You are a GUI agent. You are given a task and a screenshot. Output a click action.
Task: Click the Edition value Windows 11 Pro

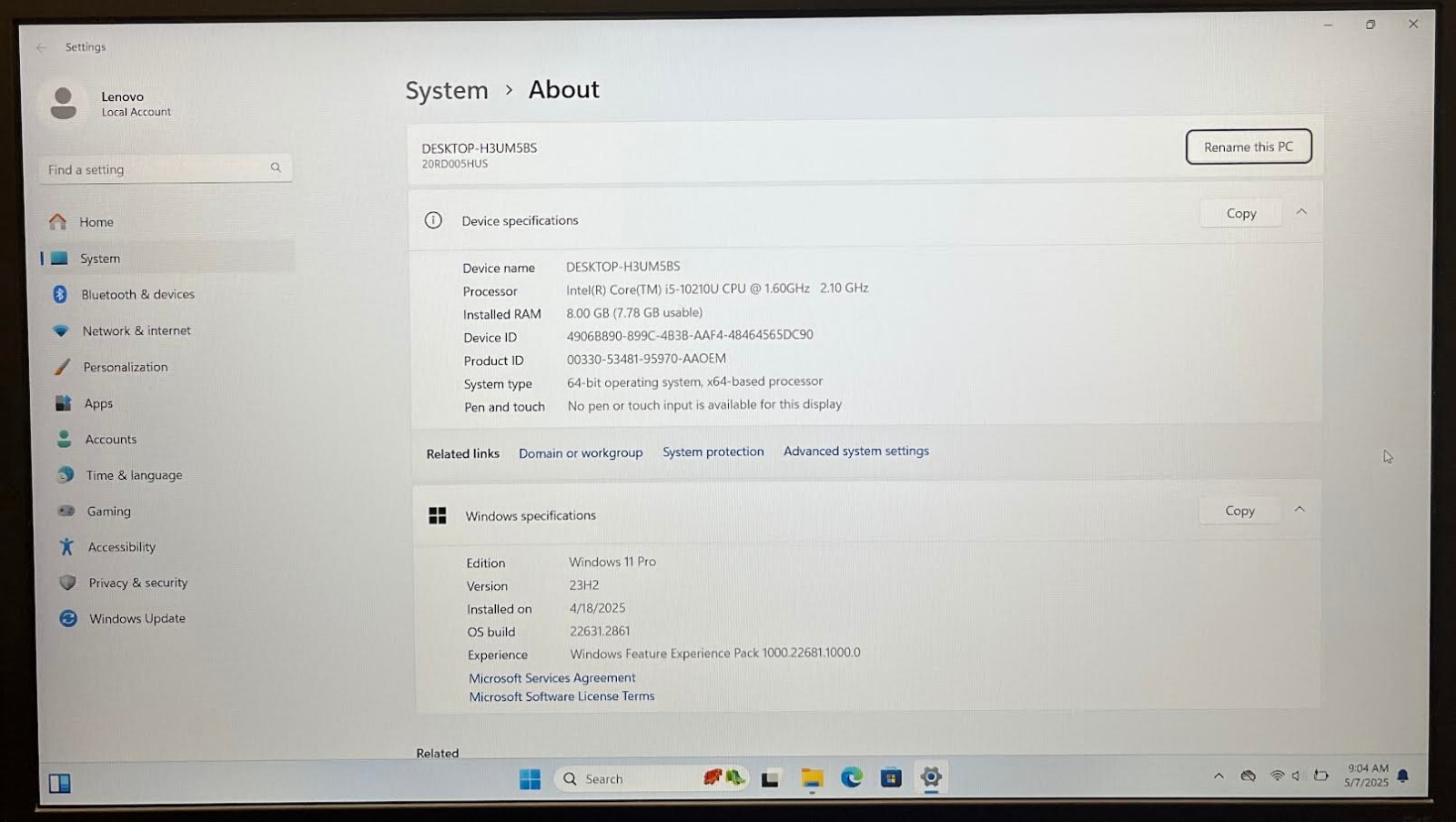612,562
